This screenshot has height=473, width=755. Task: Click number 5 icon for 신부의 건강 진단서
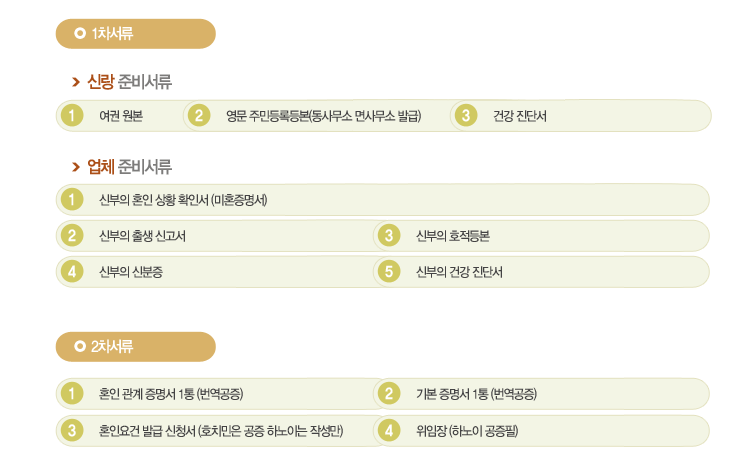pos(387,272)
